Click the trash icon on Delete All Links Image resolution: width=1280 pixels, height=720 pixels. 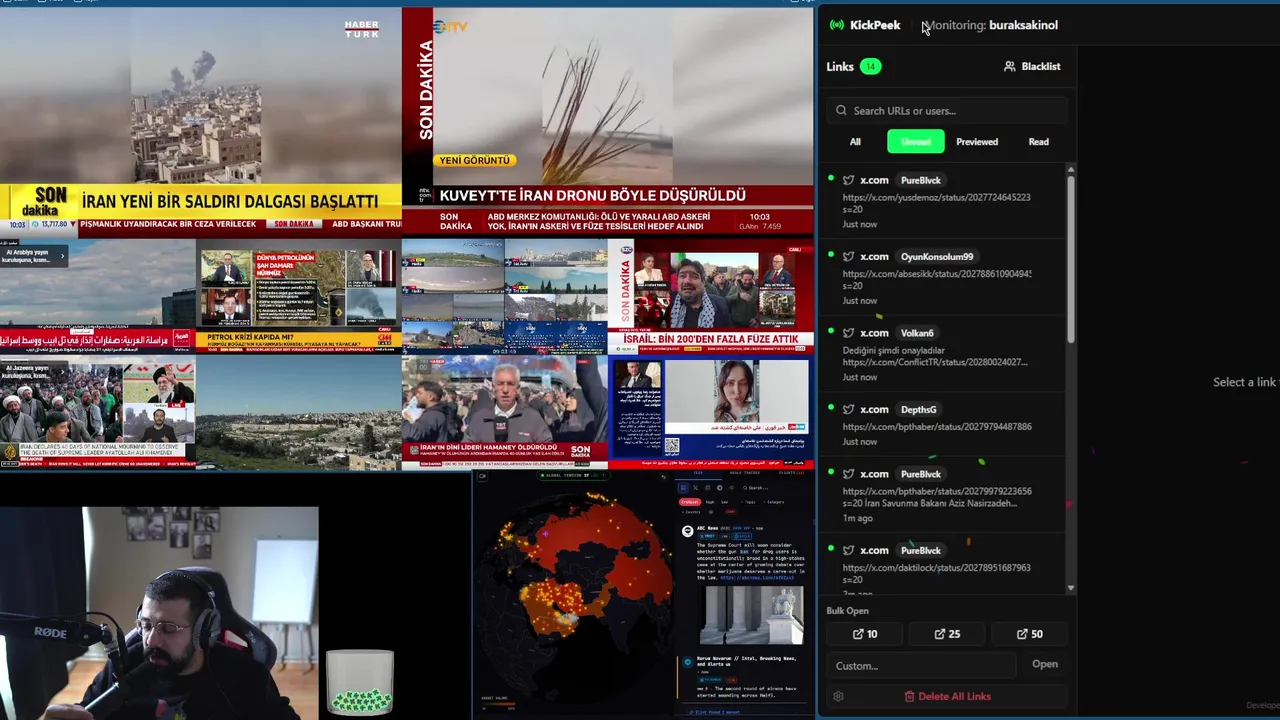909,696
